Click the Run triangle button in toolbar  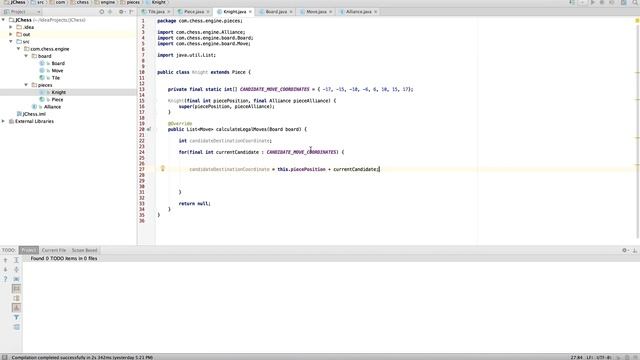[x=593, y=2]
